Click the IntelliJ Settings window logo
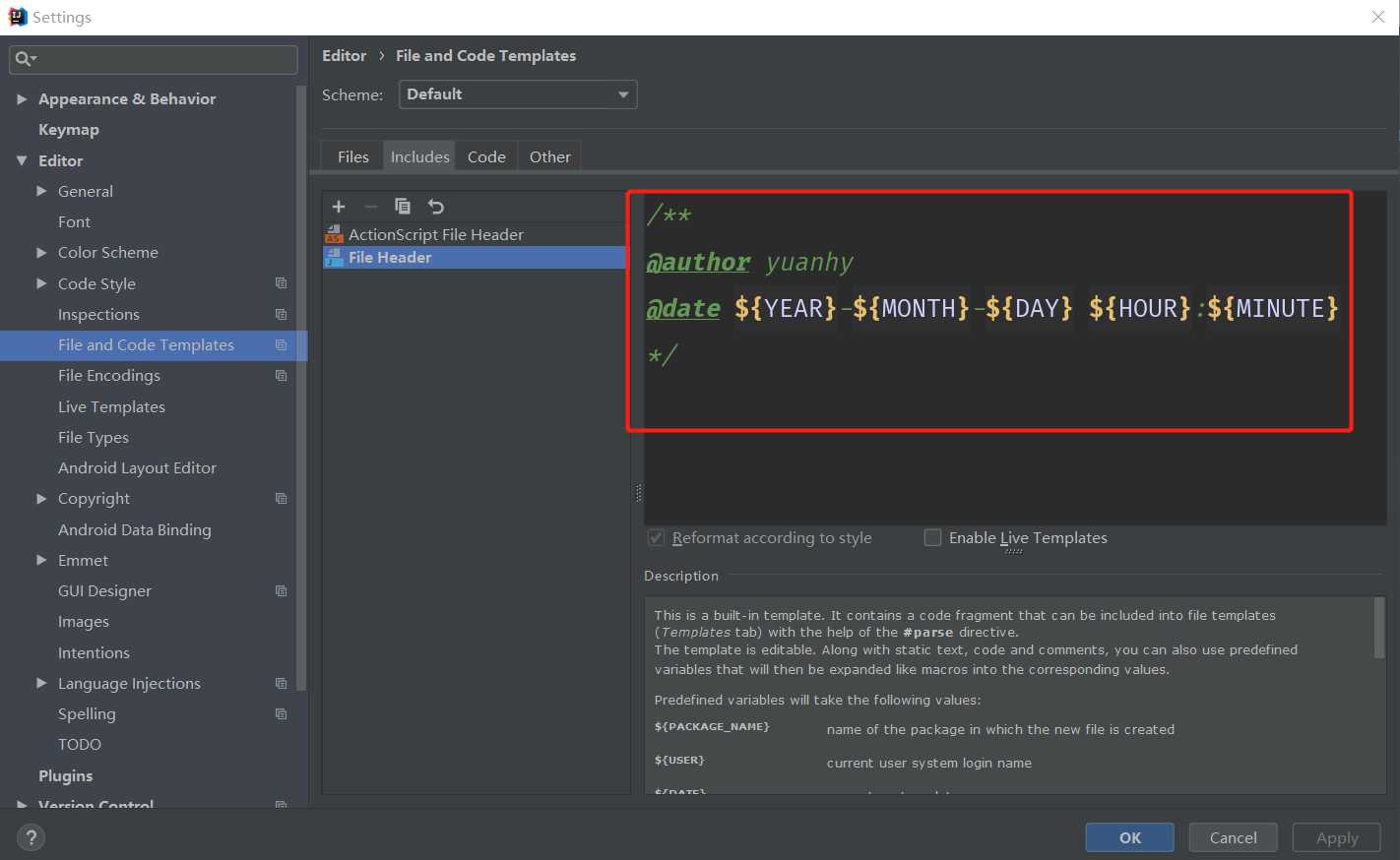Screen dimensions: 1400x860 [18, 17]
